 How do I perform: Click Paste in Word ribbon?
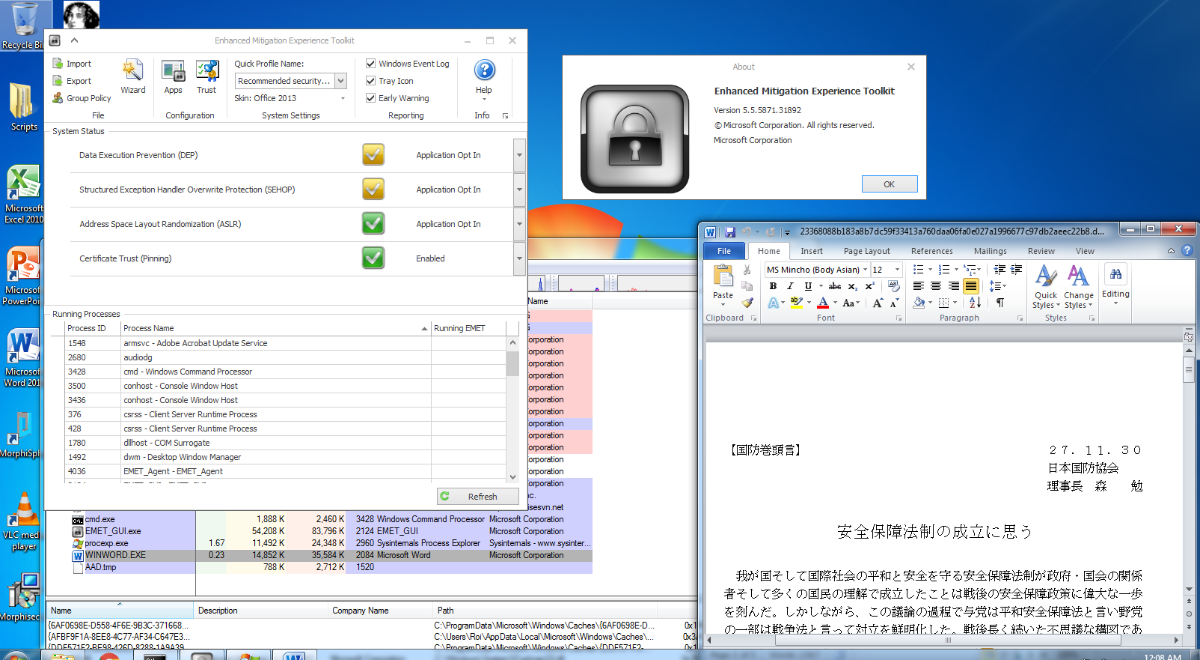coord(723,285)
